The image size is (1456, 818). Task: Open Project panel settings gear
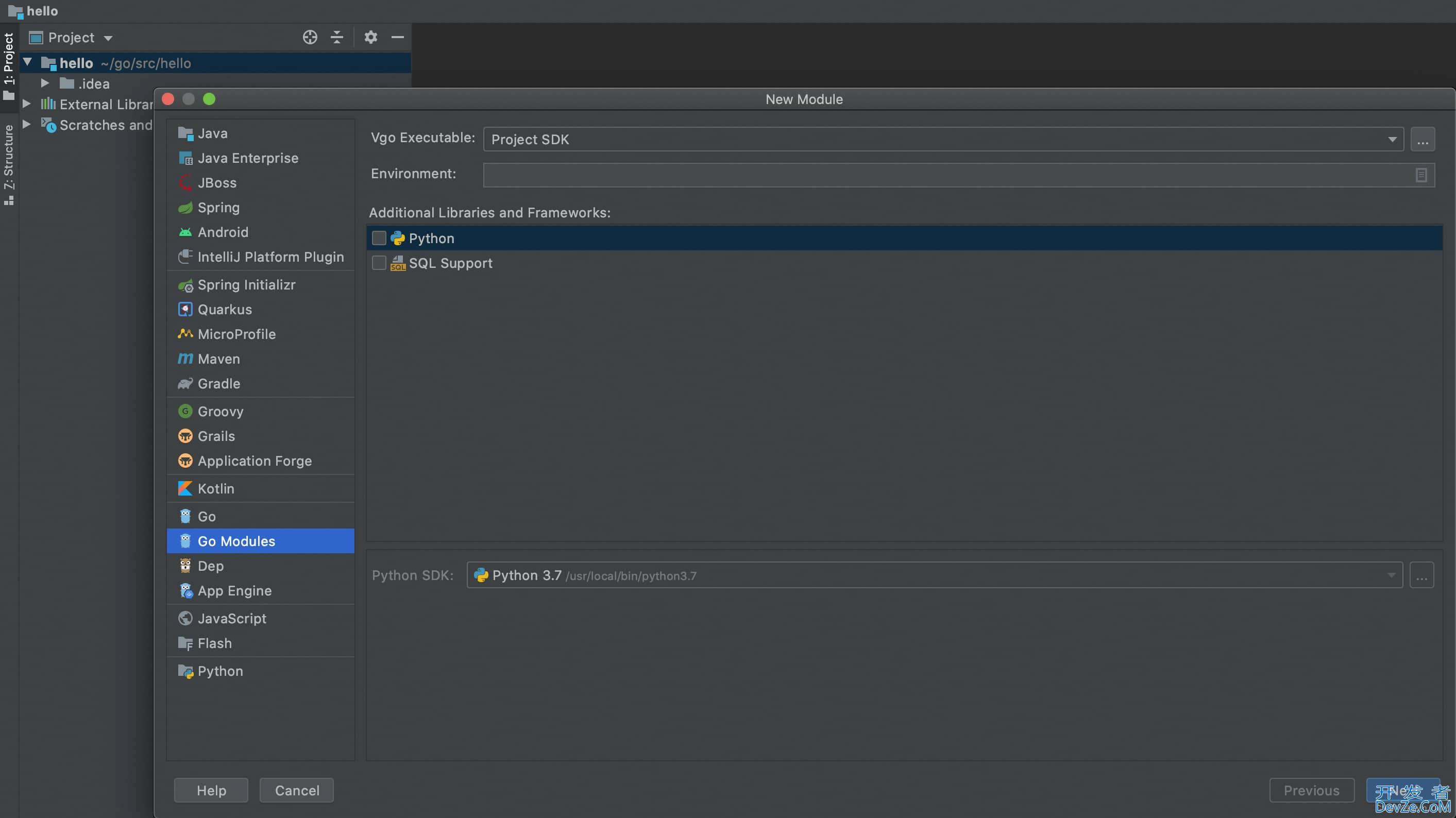(371, 37)
